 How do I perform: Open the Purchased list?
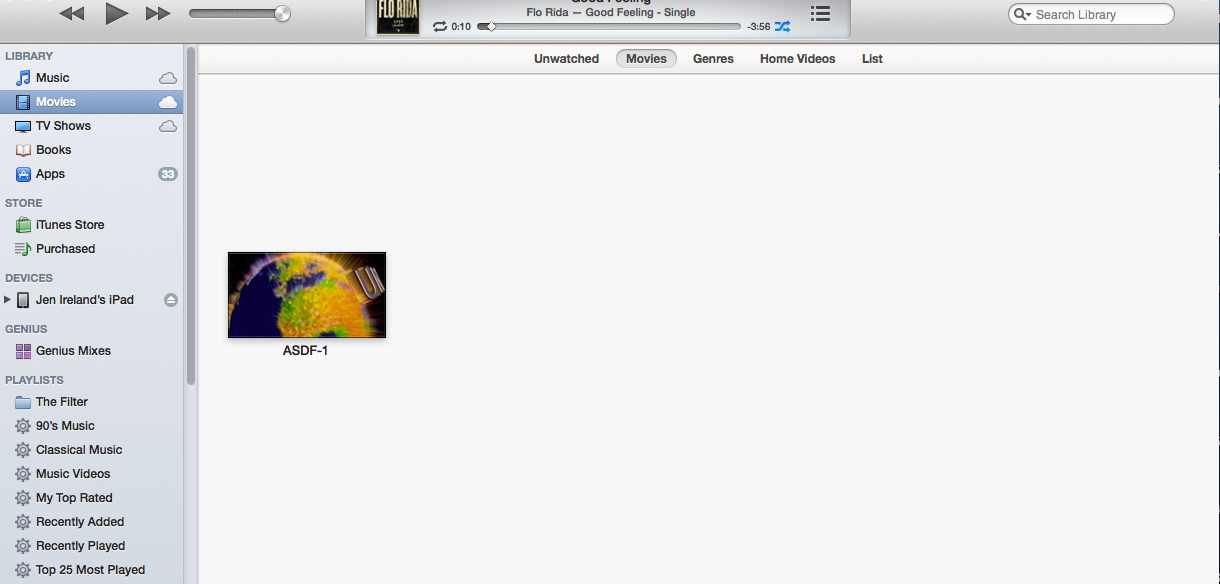pos(65,249)
